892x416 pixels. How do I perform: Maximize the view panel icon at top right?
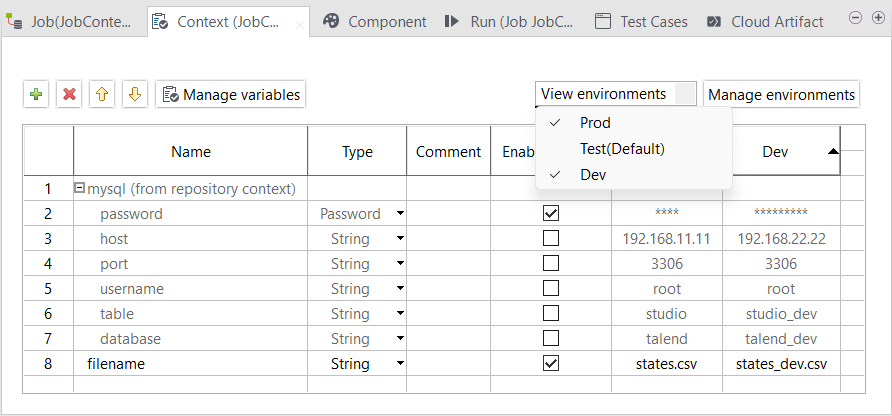point(878,18)
